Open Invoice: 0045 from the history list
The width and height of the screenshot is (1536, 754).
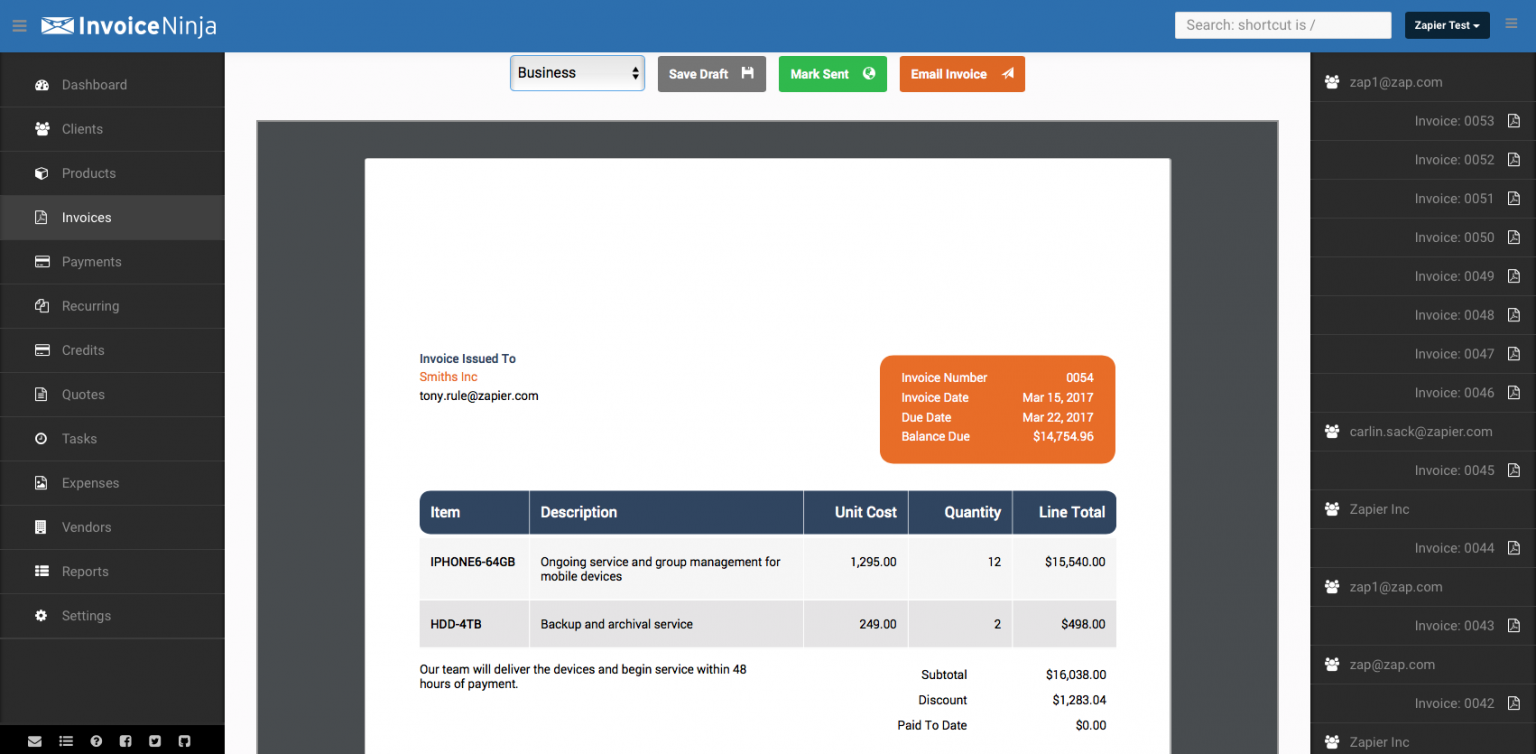pos(1454,470)
